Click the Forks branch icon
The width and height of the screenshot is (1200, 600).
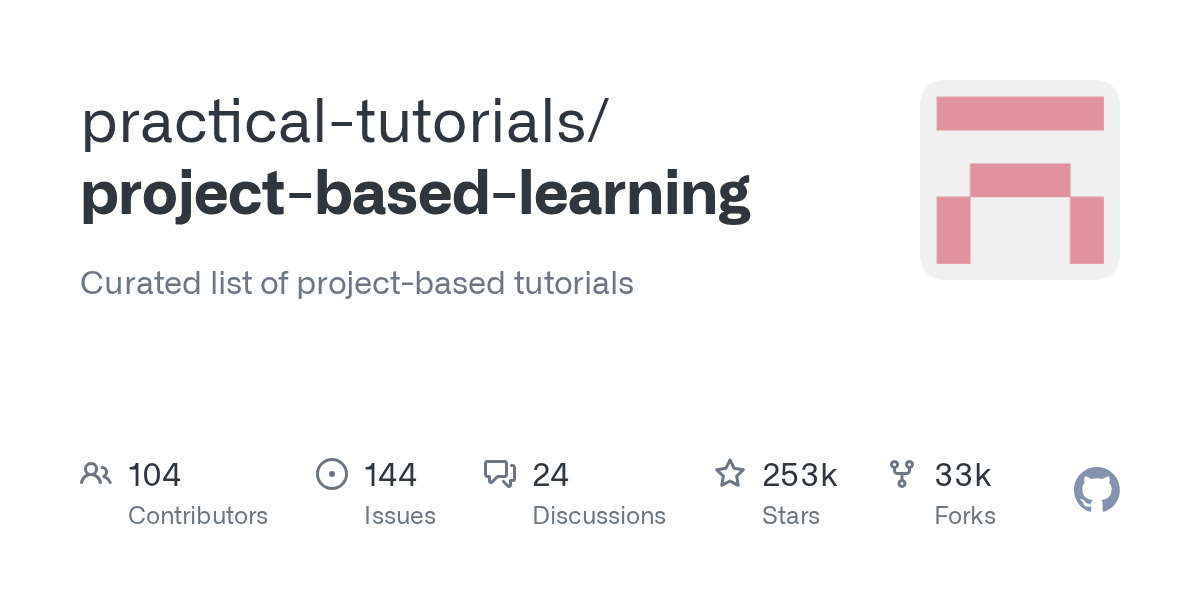(x=902, y=474)
